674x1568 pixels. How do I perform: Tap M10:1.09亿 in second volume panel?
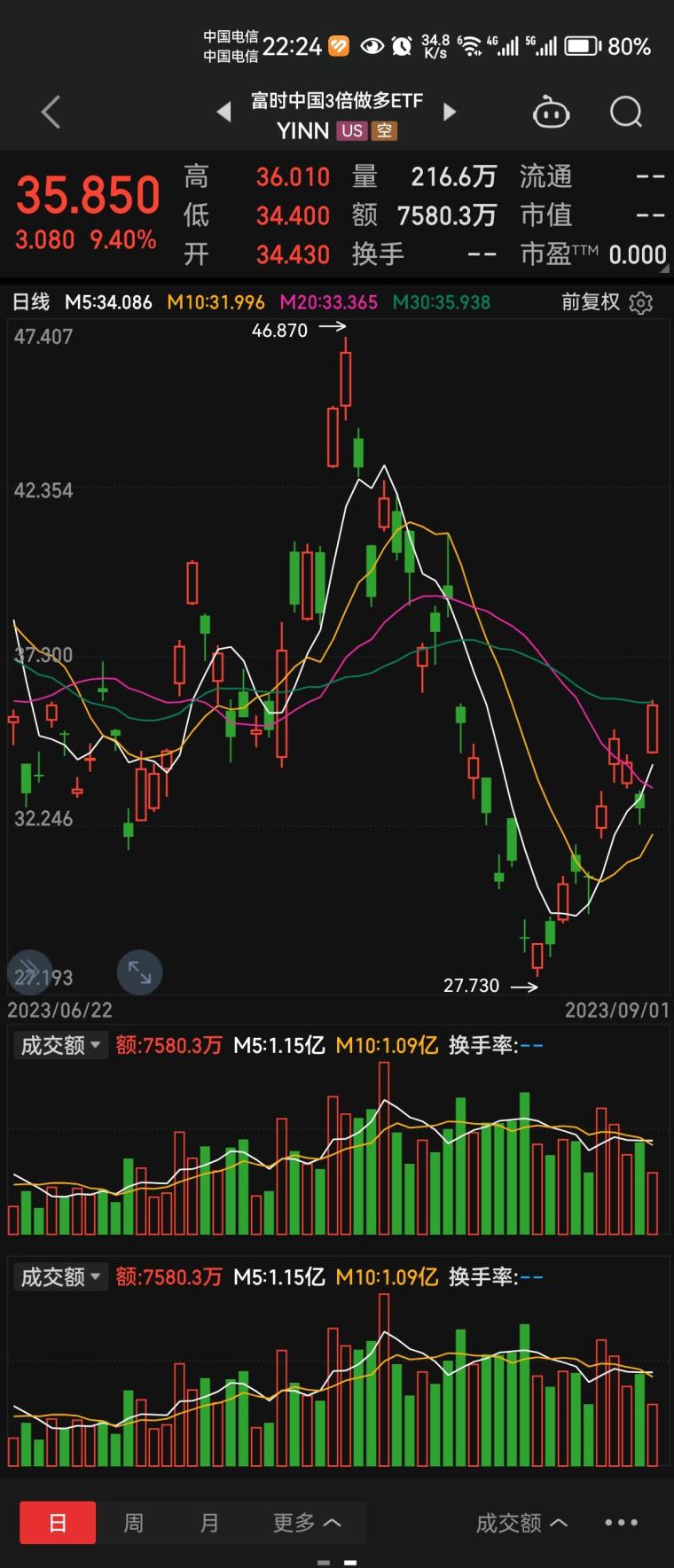(387, 1276)
